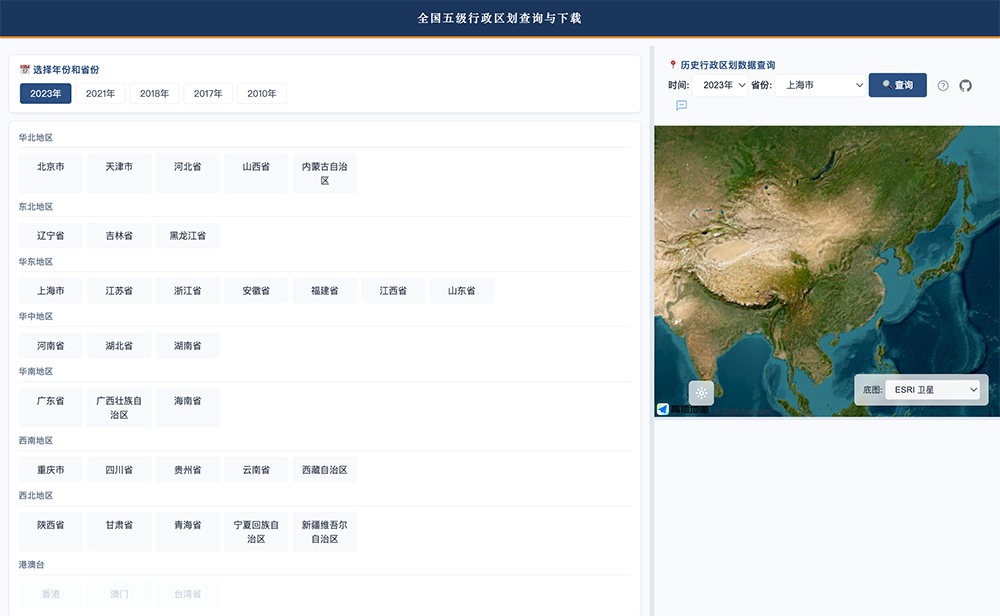
Task: Select the 2010年 year tab
Action: pyautogui.click(x=261, y=94)
